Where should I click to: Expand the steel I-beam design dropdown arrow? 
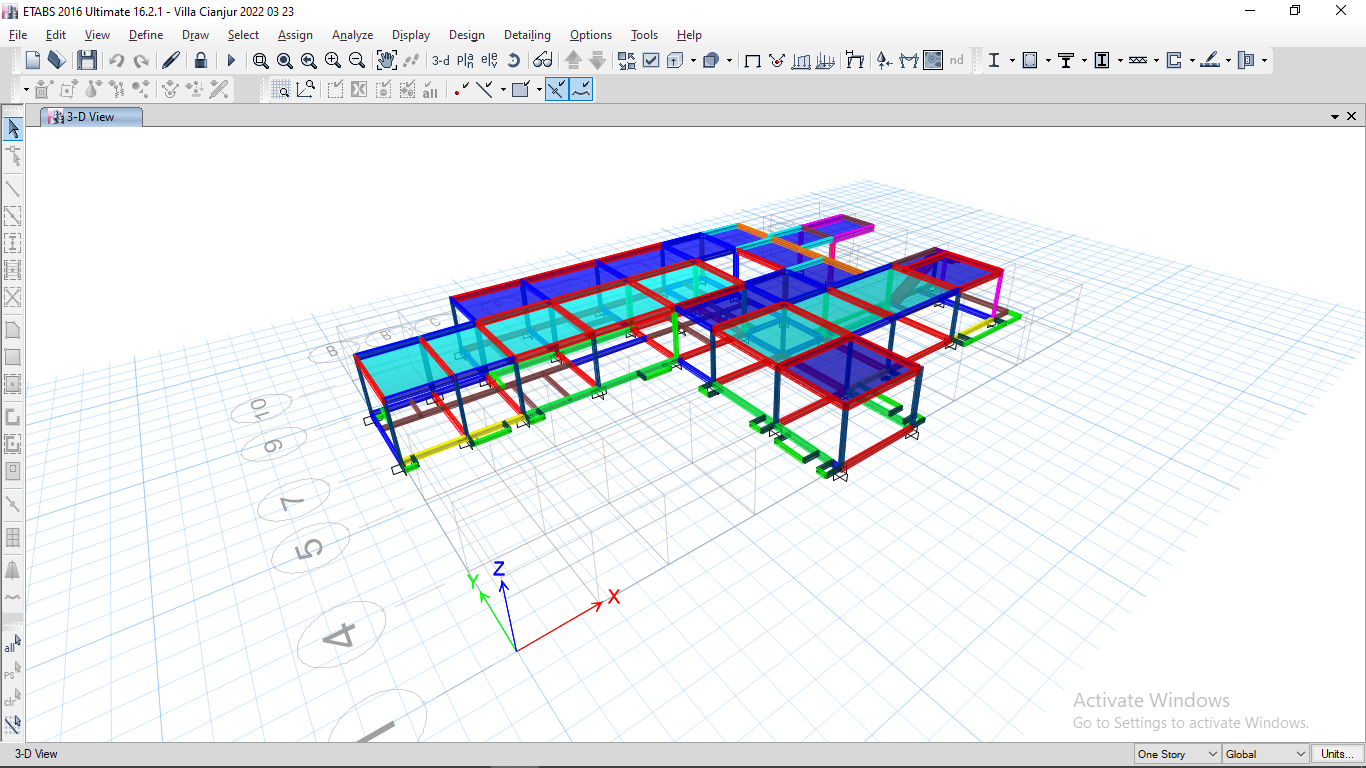[x=1012, y=61]
